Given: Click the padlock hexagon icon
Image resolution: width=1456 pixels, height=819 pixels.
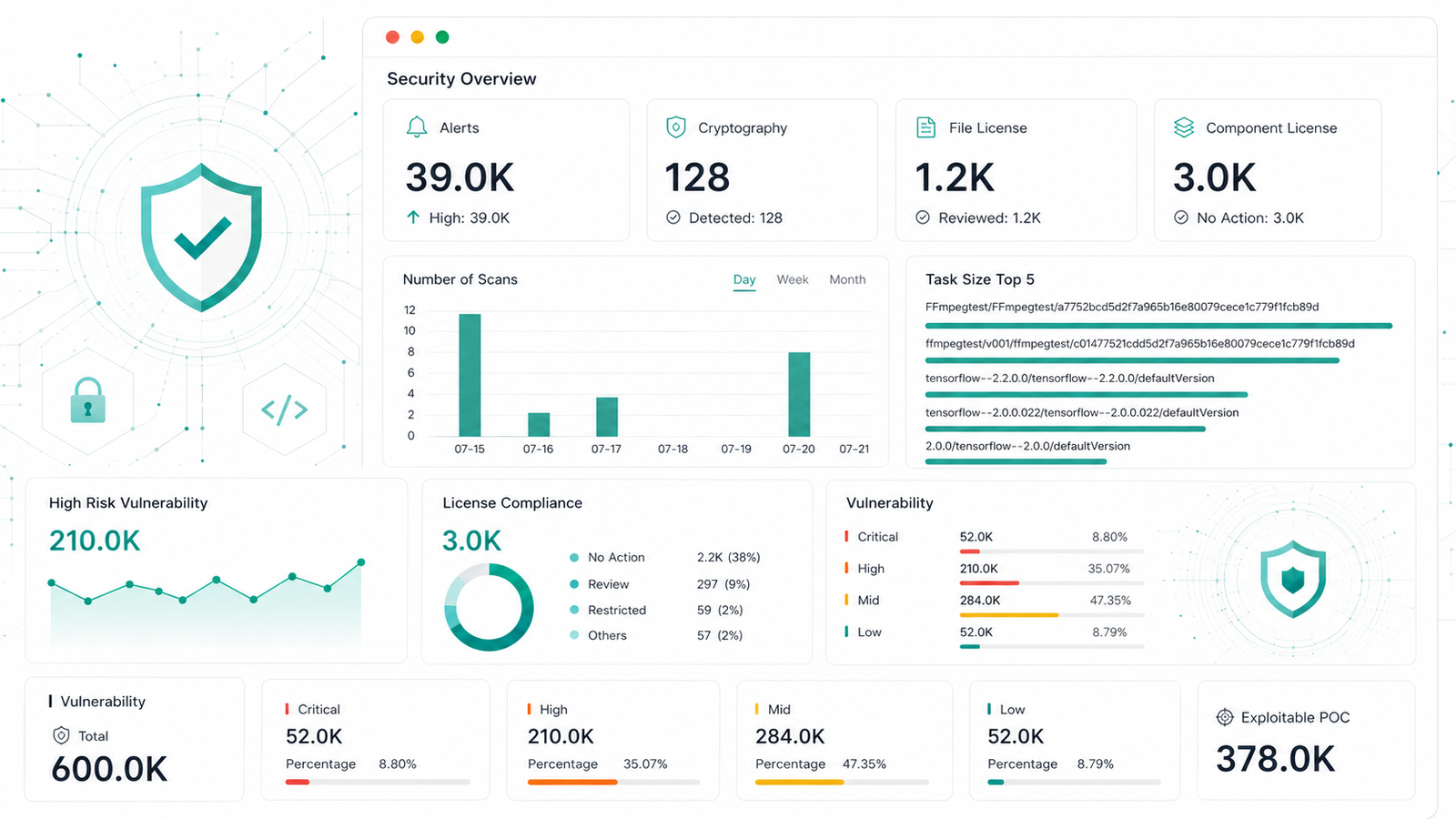Looking at the screenshot, I should [88, 400].
